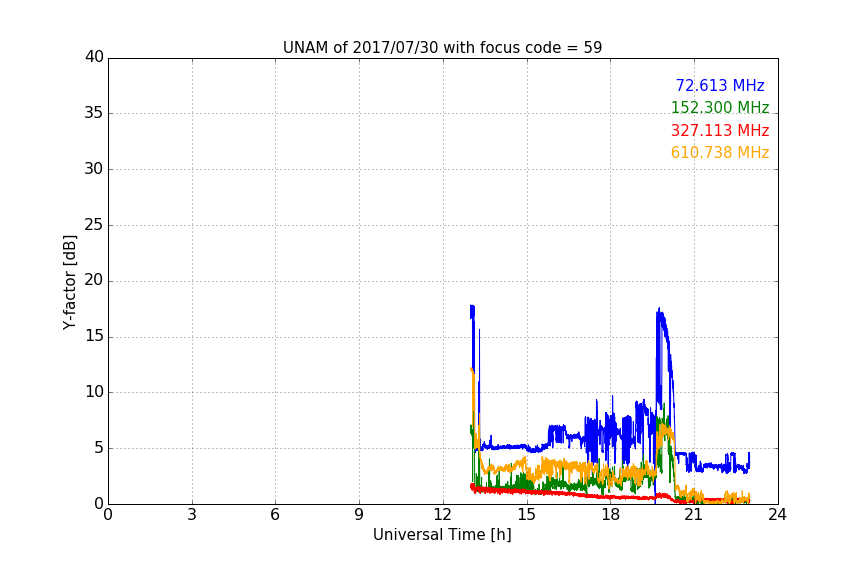Screen dimensions: 864x576
Task: Click the x-axis tick label '12'
Action: point(443,515)
